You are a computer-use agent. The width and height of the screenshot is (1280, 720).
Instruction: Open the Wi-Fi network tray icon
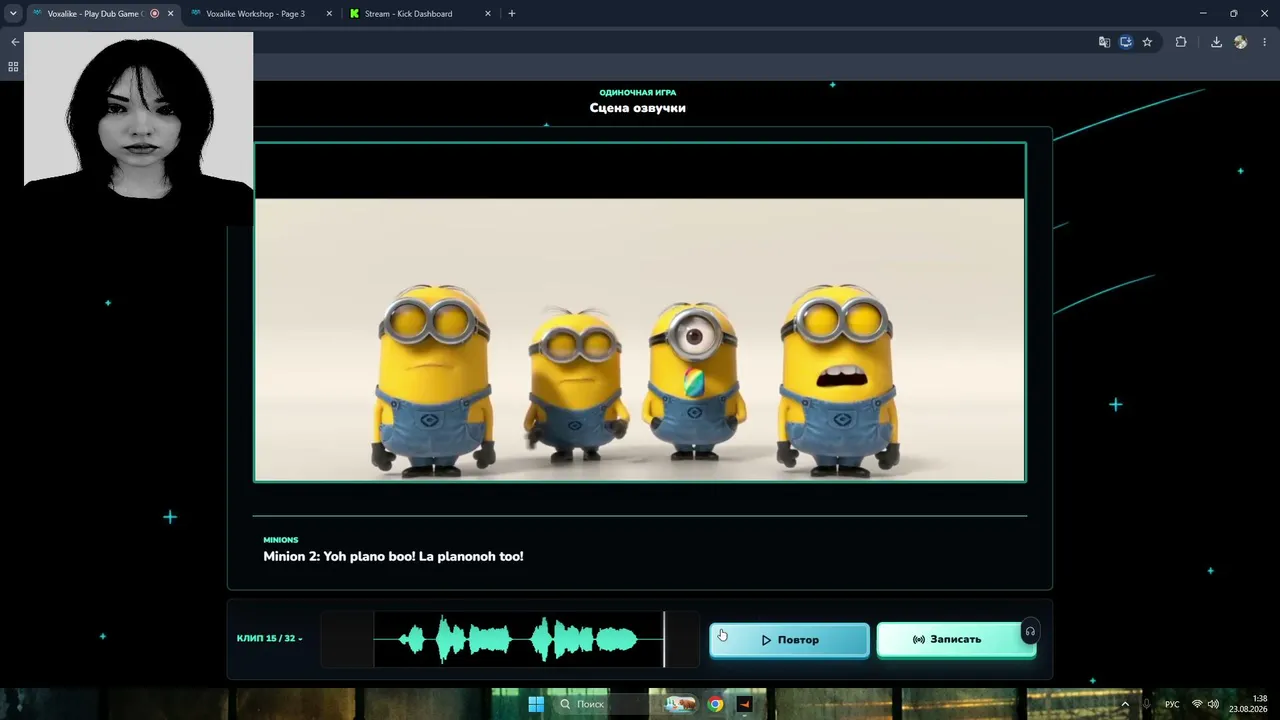pos(1197,704)
